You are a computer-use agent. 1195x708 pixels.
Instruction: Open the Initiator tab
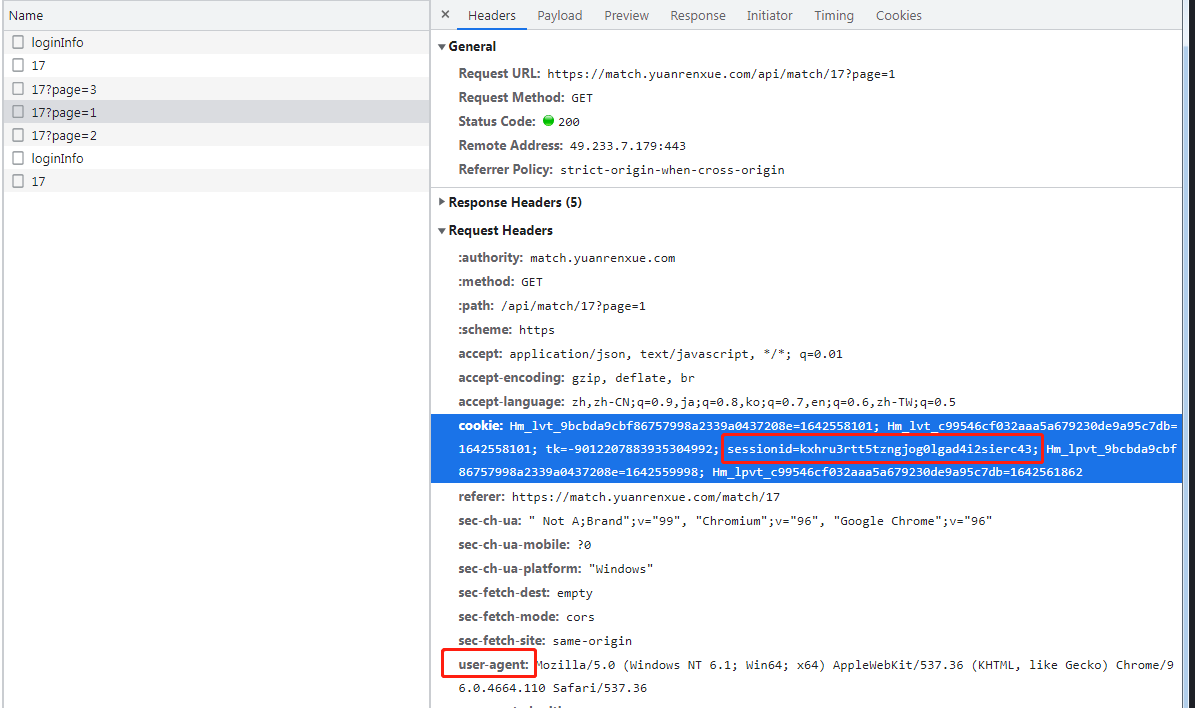(x=769, y=15)
